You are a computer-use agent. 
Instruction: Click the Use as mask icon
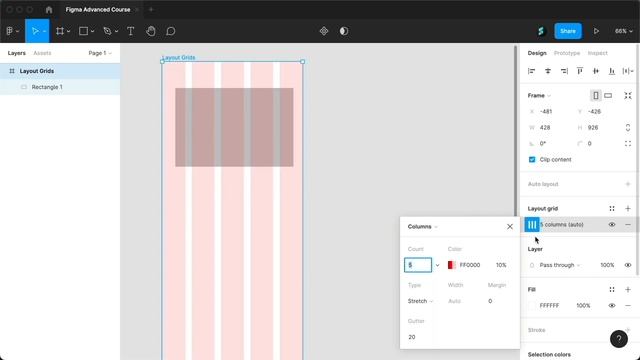344,31
